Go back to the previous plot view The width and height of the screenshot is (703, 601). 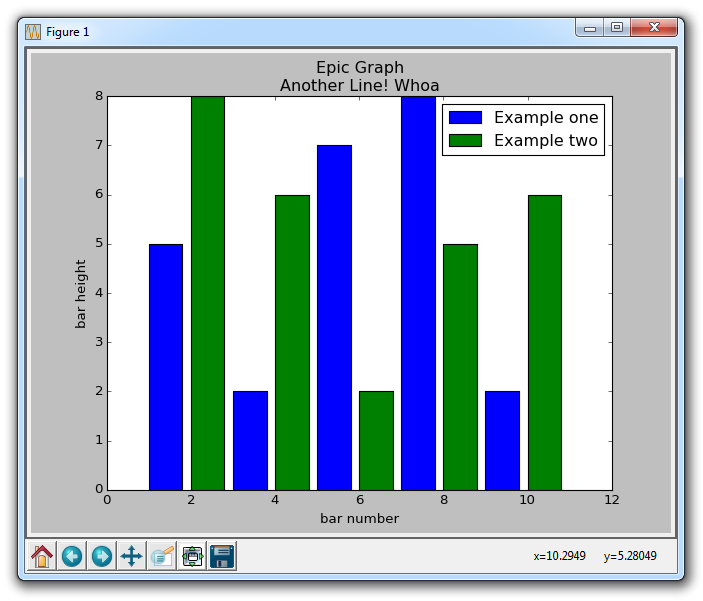pos(72,556)
